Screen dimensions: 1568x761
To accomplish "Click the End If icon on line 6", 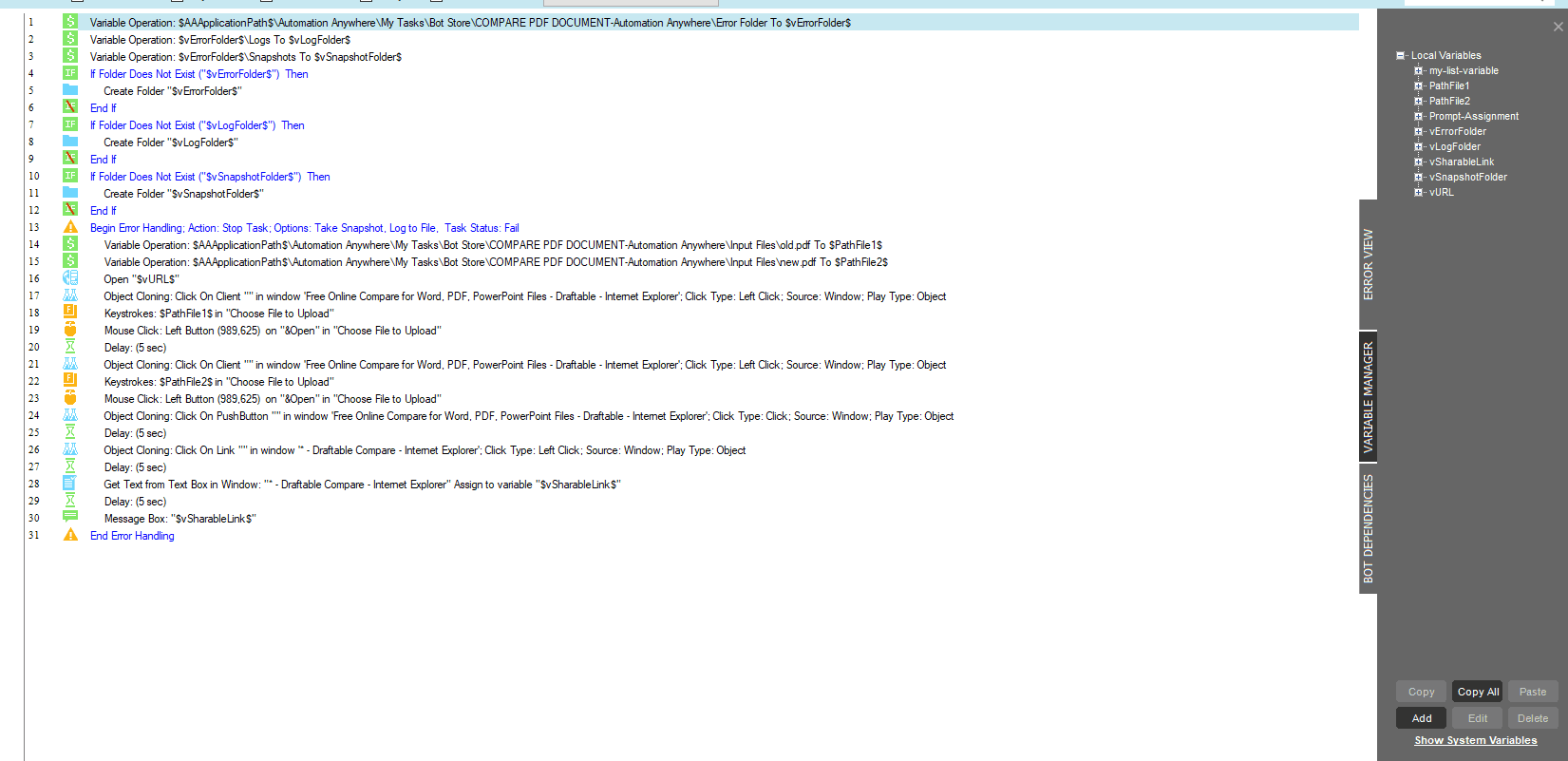I will 70,107.
